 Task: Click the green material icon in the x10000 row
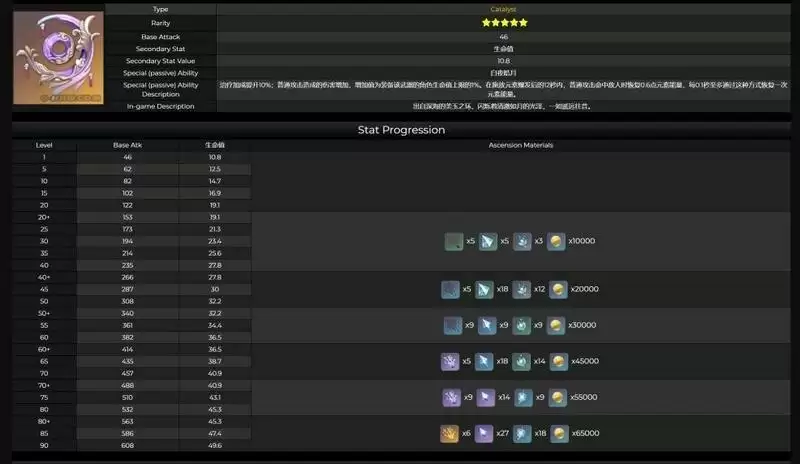tap(454, 241)
